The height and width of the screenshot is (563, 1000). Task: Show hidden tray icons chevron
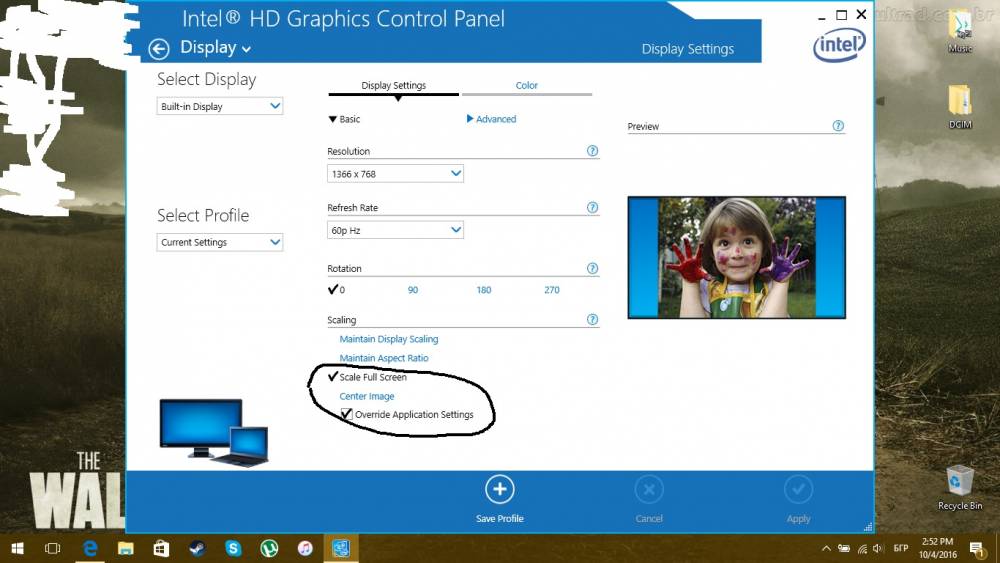point(826,548)
